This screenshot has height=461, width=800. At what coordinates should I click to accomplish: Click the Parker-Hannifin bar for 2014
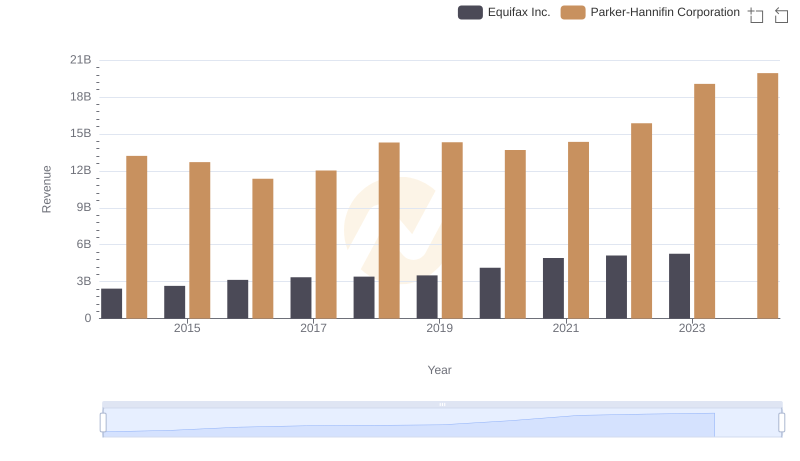[137, 237]
